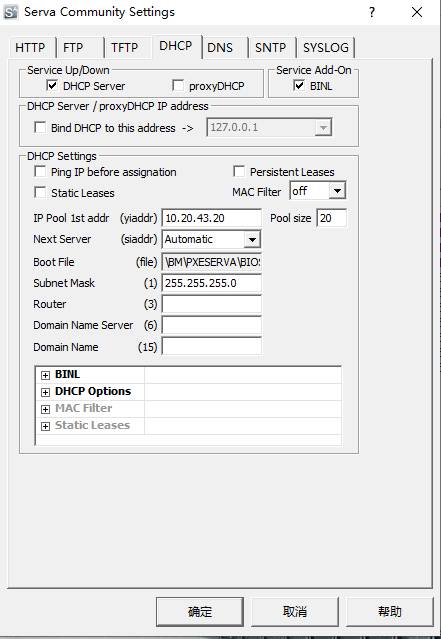Enable Ping IP before assignation
The image size is (441, 639).
tap(40, 172)
